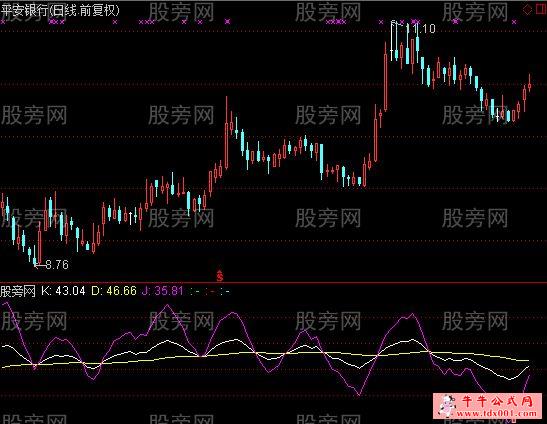Click the 牛牛公式网 logo banner
547x424 pixels.
pyautogui.click(x=488, y=406)
